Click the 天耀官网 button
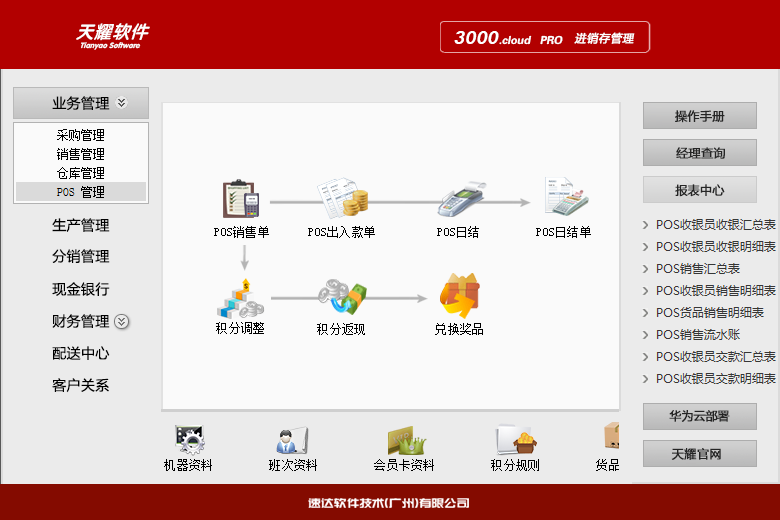This screenshot has height=520, width=780. (x=699, y=453)
